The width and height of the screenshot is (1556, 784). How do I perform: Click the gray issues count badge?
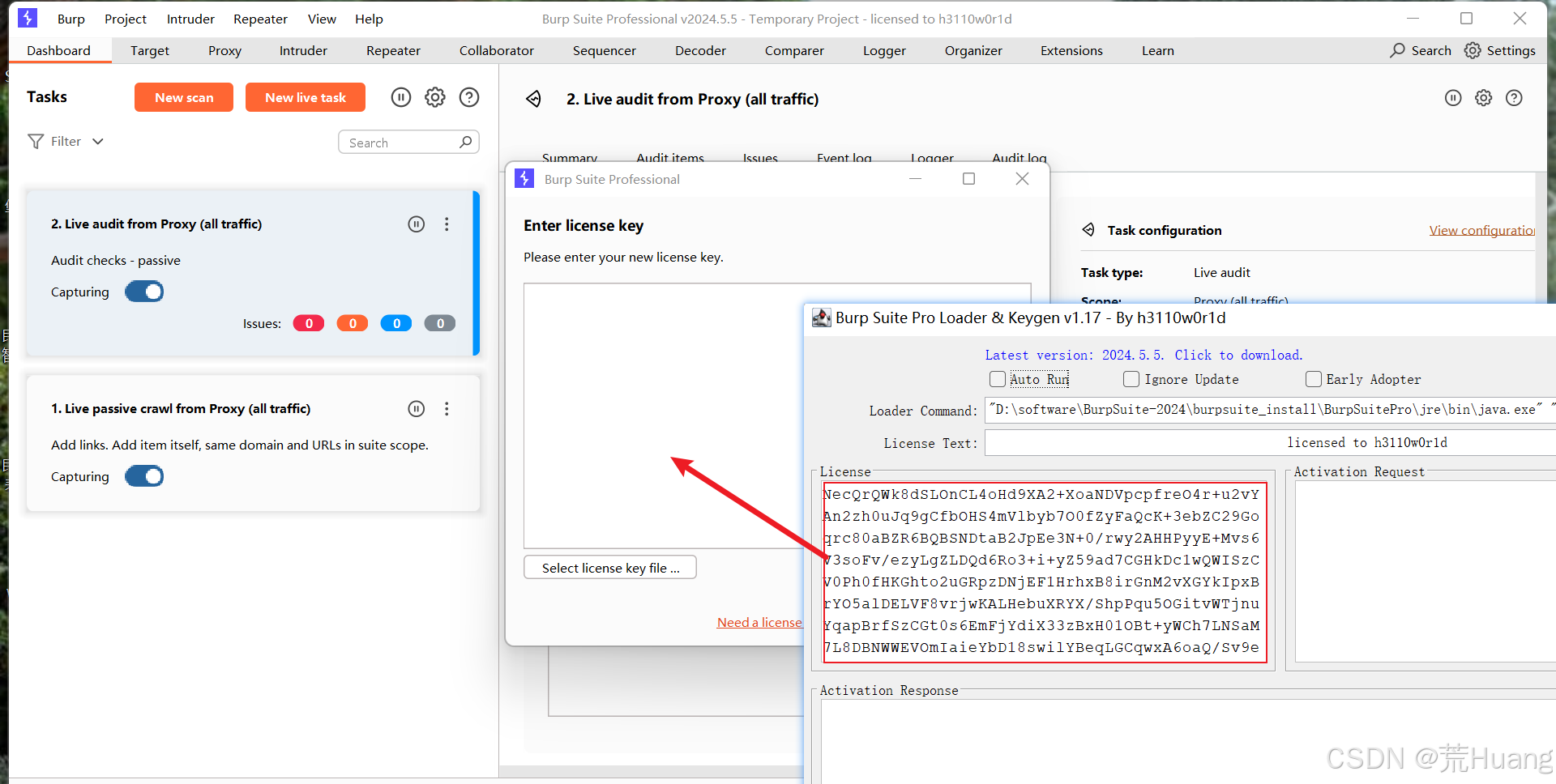click(440, 323)
